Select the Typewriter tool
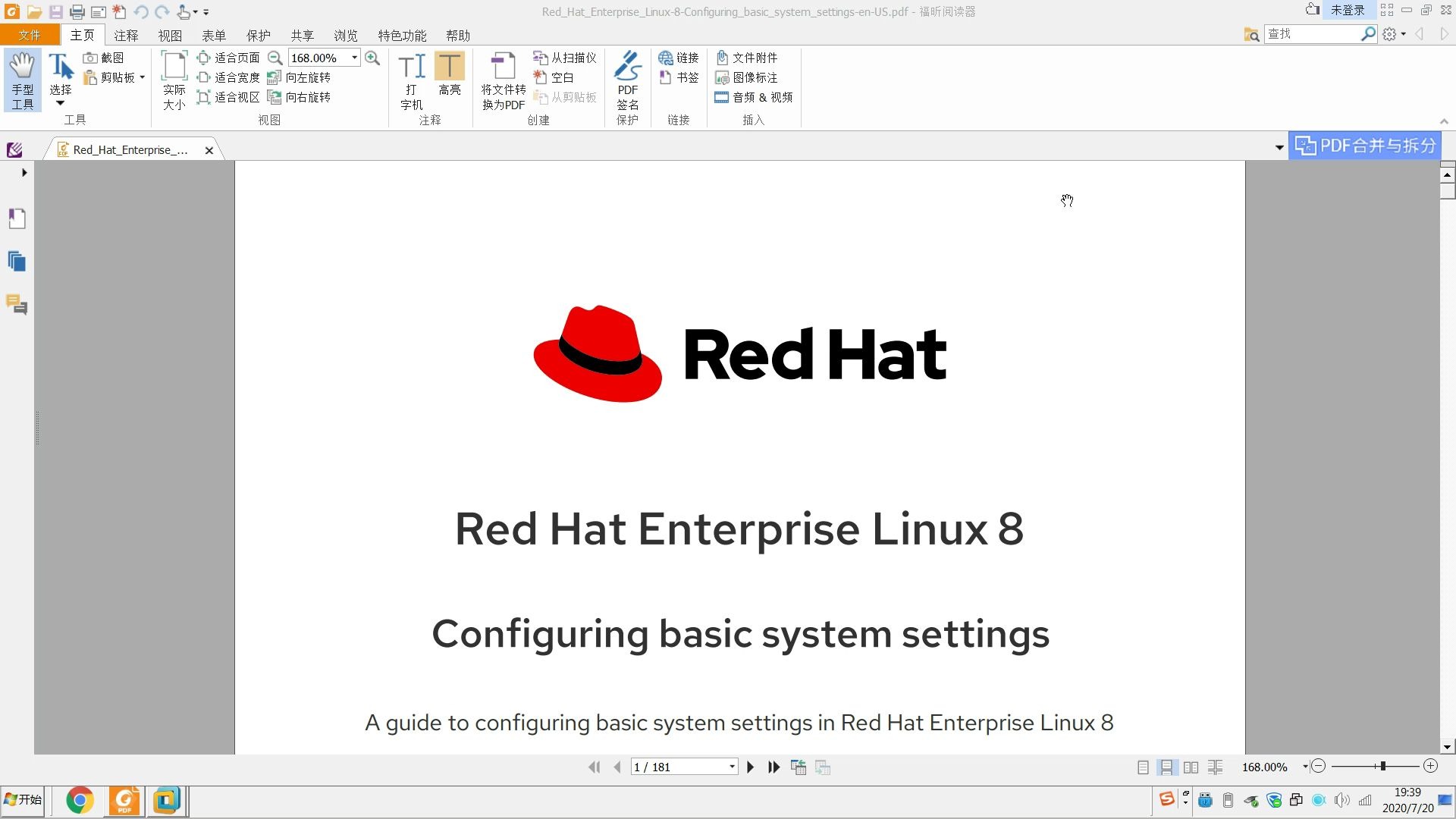Screen dimensions: 1456x819 click(x=411, y=80)
